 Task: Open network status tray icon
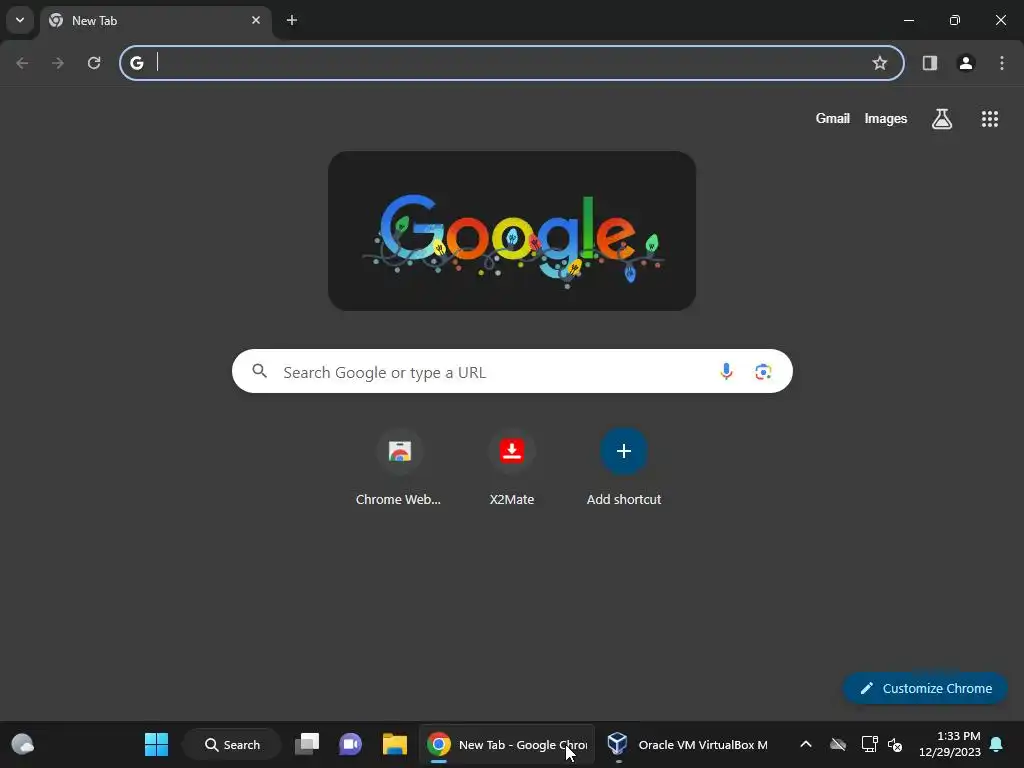(x=869, y=744)
